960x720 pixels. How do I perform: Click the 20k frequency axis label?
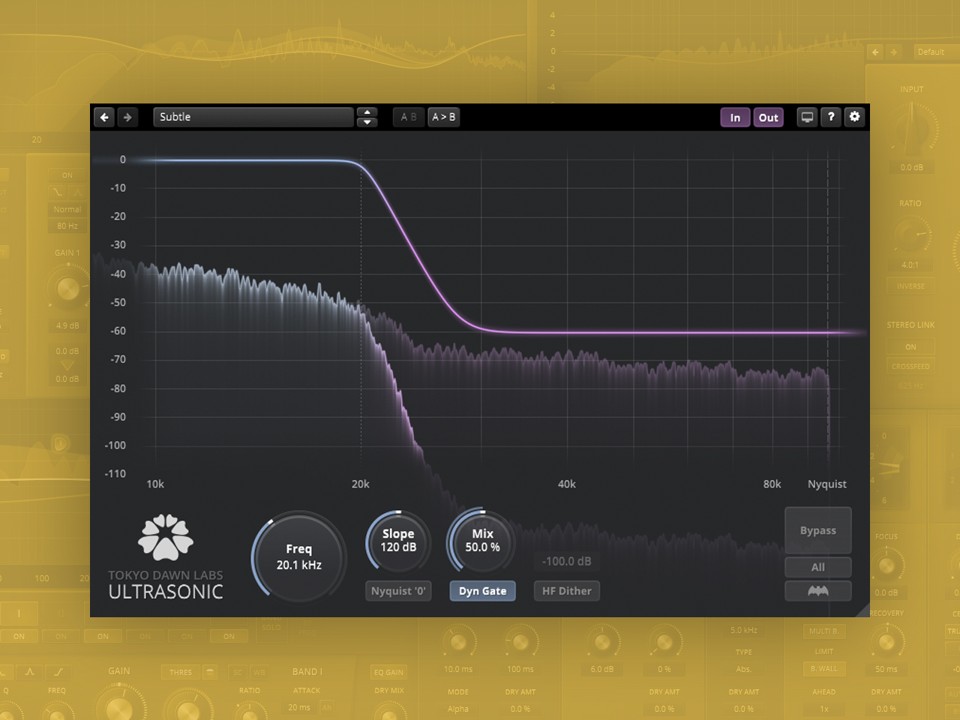click(x=360, y=484)
